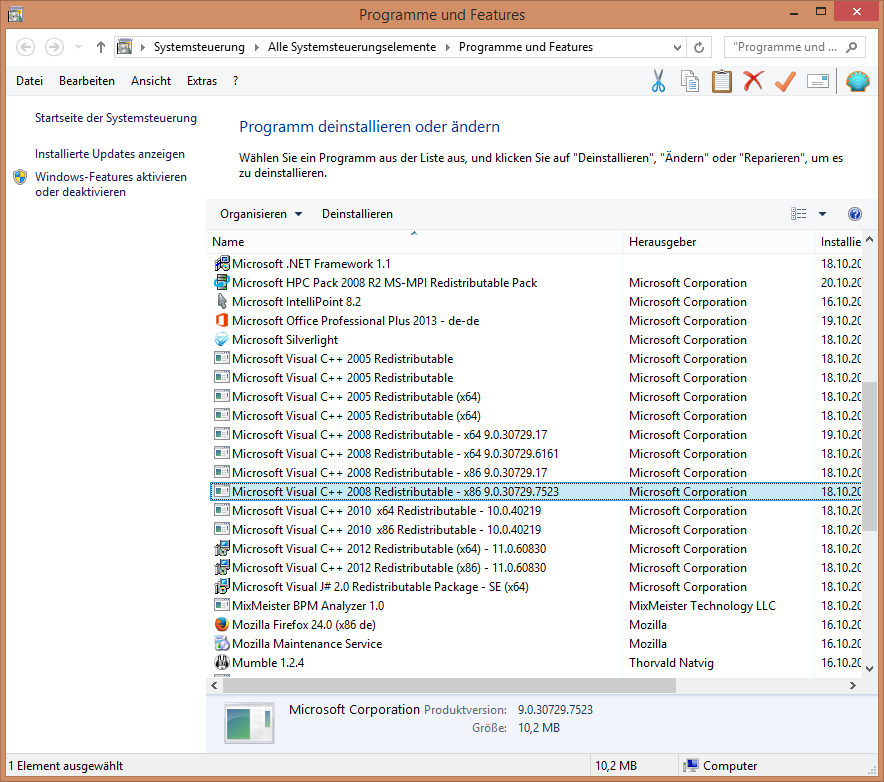Go up one level with up arrow

pos(100,47)
